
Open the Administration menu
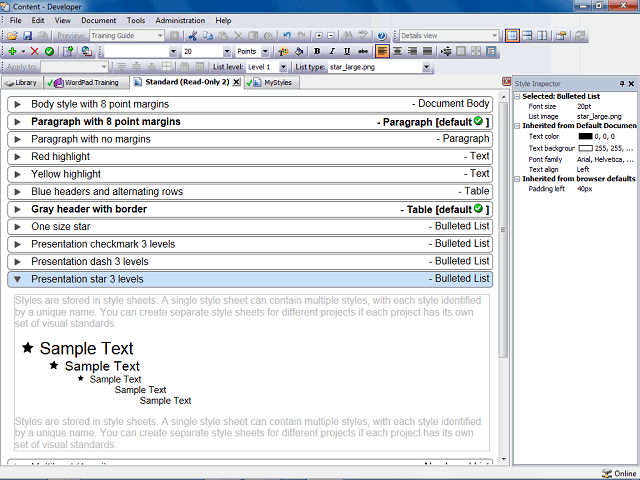(180, 20)
